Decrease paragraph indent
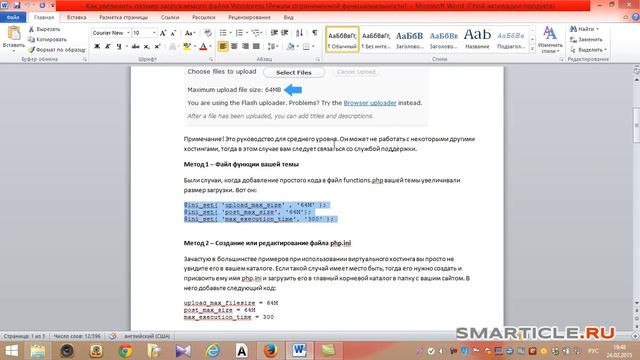The height and width of the screenshot is (360, 640). pyautogui.click(x=274, y=33)
